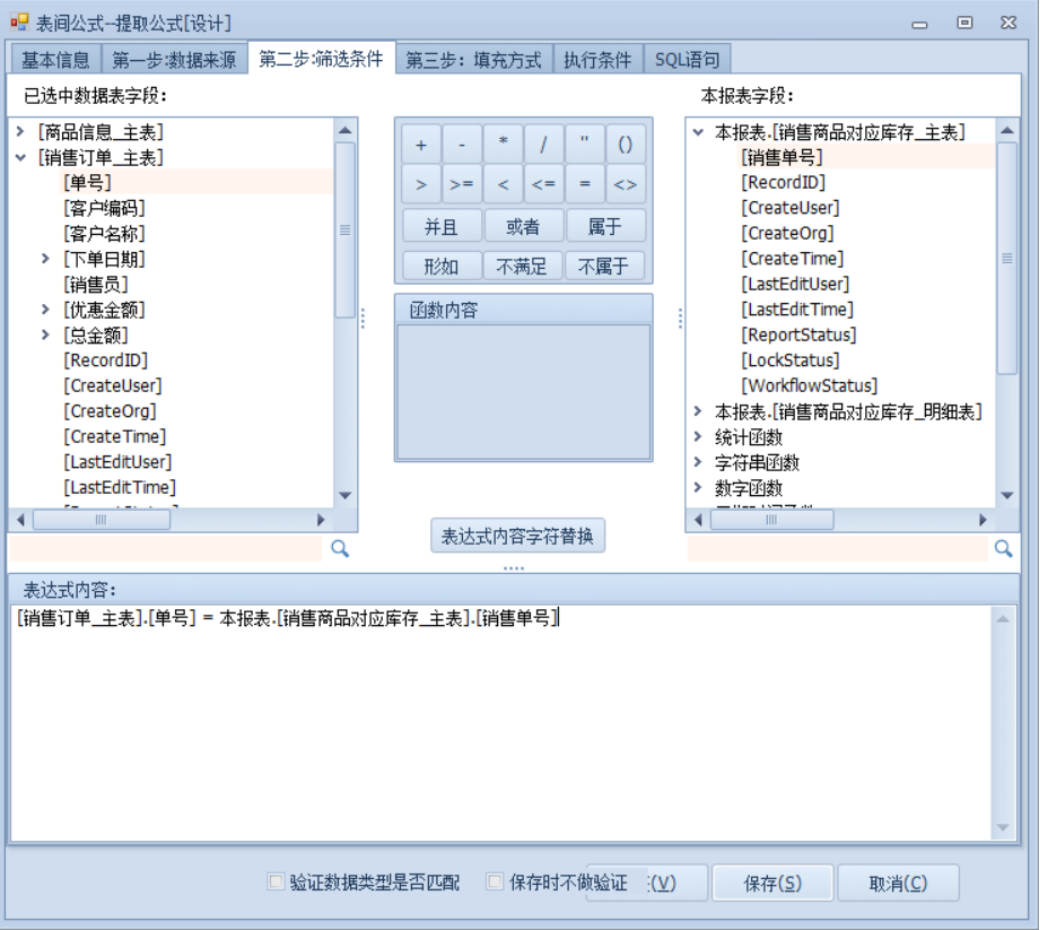Click the search icon under left field list
This screenshot has width=1040, height=930.
[340, 548]
